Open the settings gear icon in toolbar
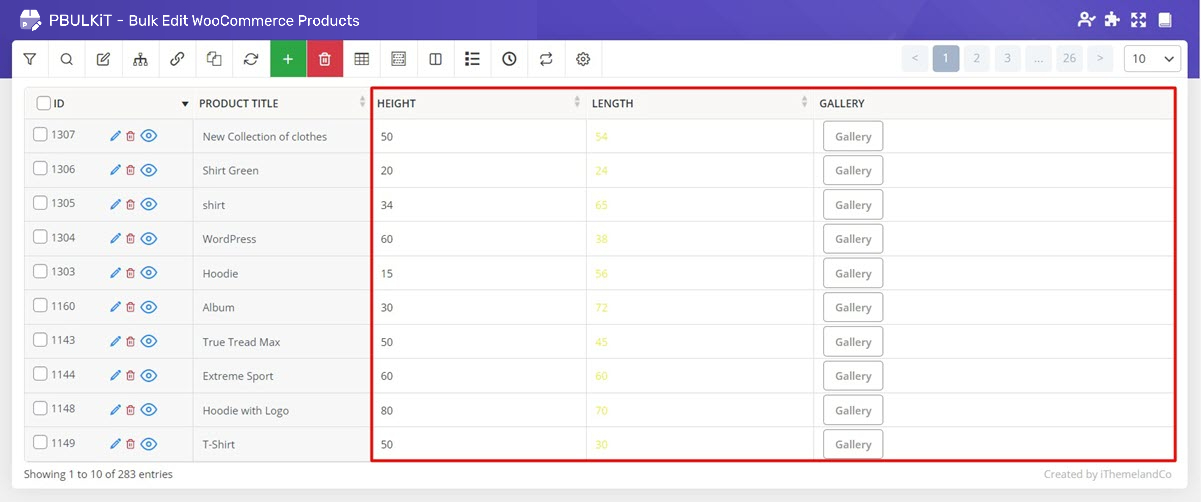Viewport: 1201px width, 502px height. [583, 59]
